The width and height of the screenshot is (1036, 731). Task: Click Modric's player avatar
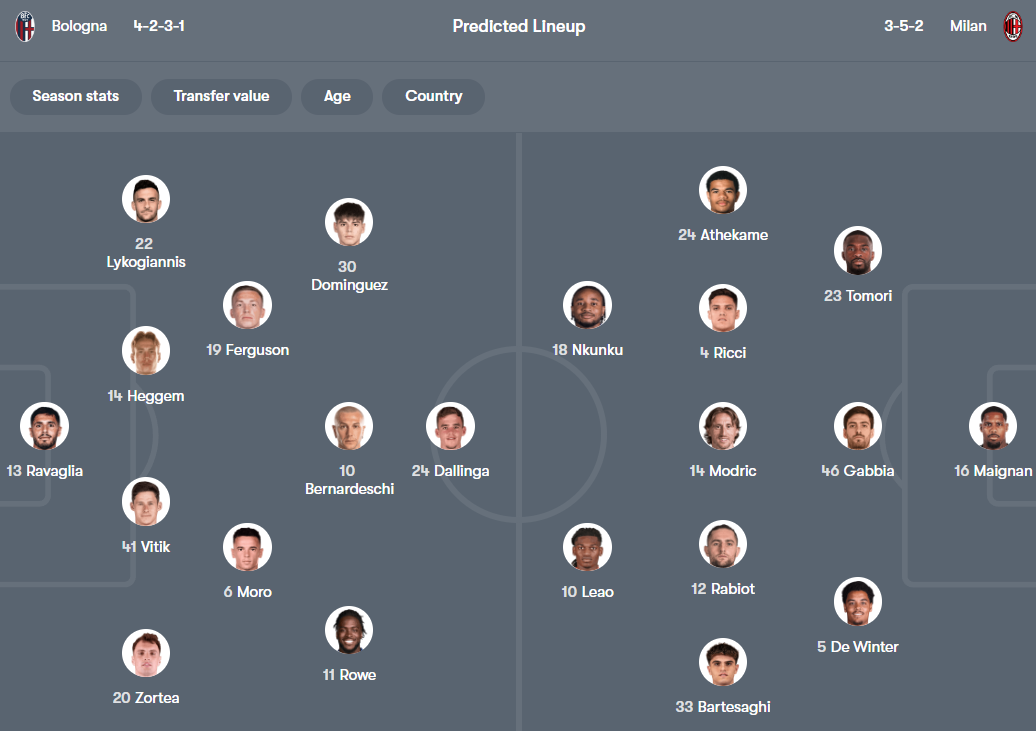pyautogui.click(x=723, y=427)
